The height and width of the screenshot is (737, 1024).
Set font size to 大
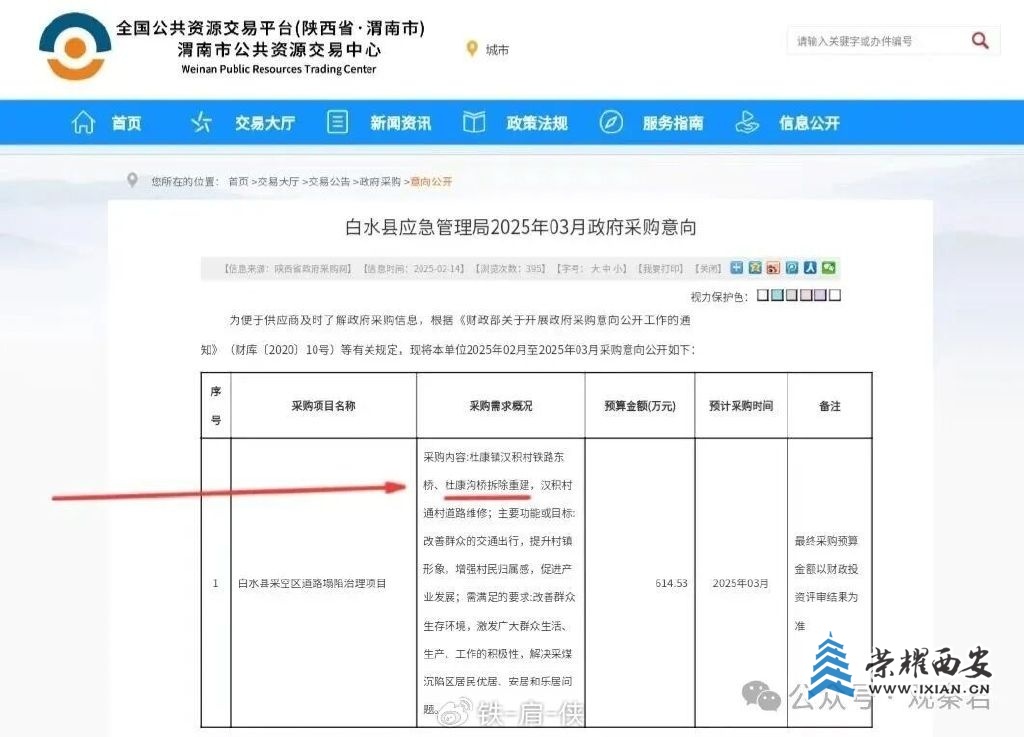[x=593, y=269]
